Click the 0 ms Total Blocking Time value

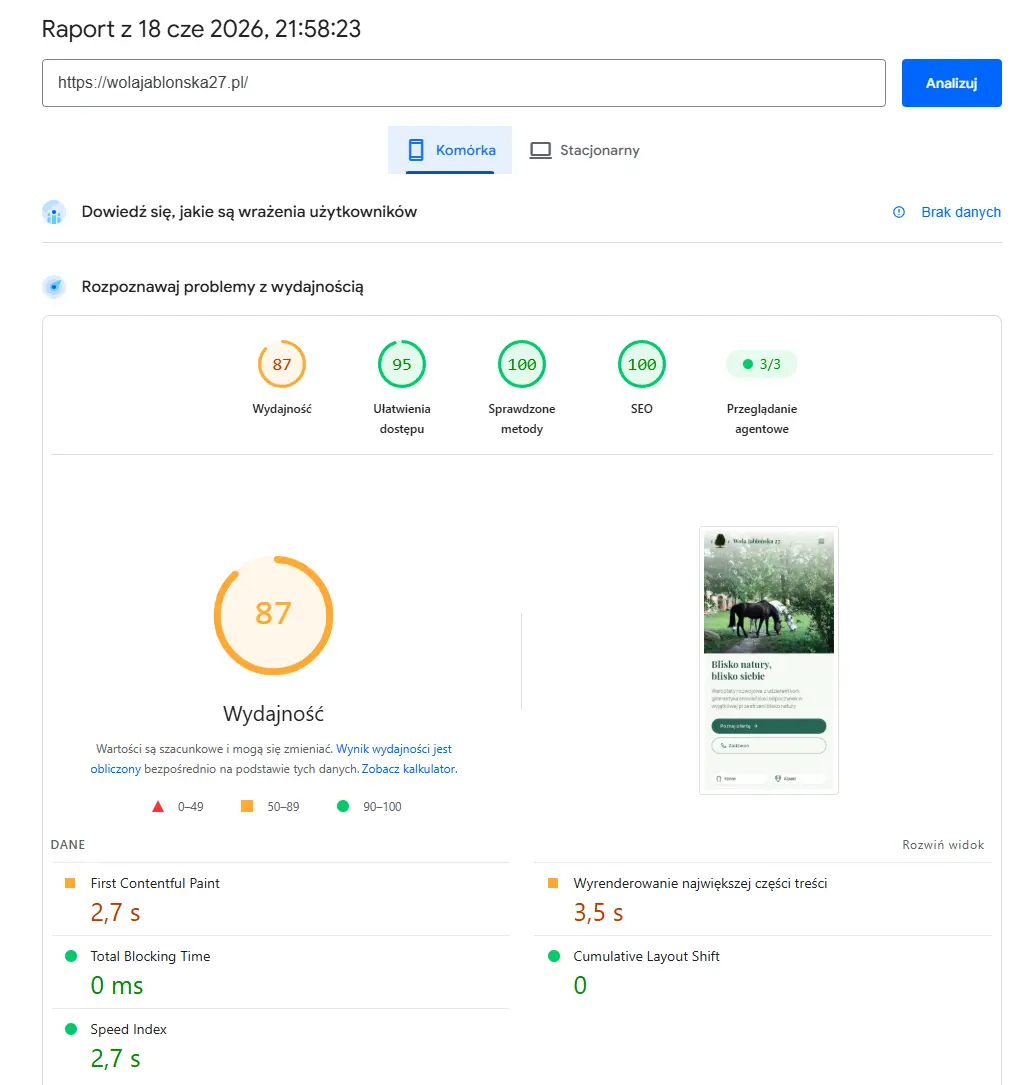click(x=117, y=985)
